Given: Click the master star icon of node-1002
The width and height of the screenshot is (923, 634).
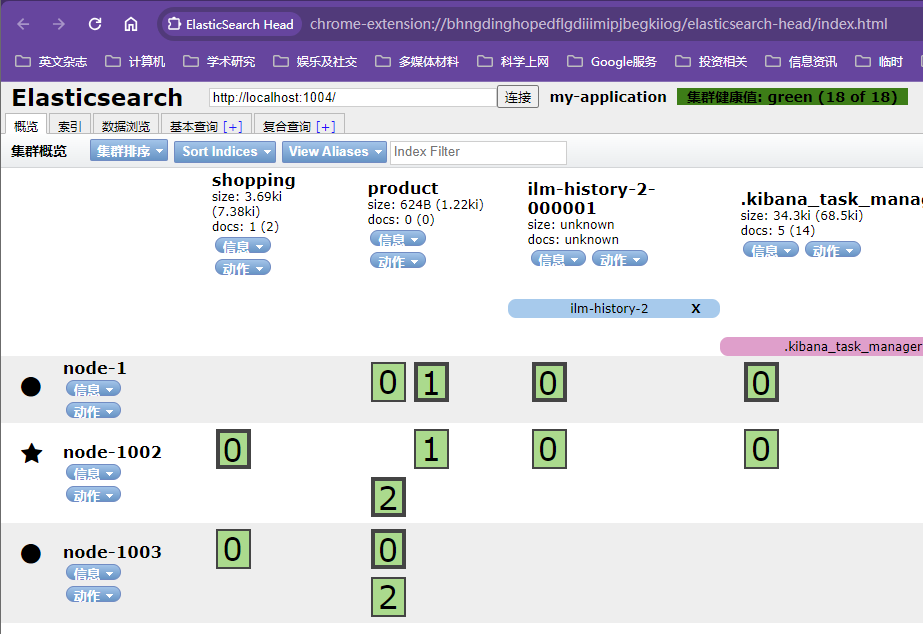Looking at the screenshot, I should 31,453.
